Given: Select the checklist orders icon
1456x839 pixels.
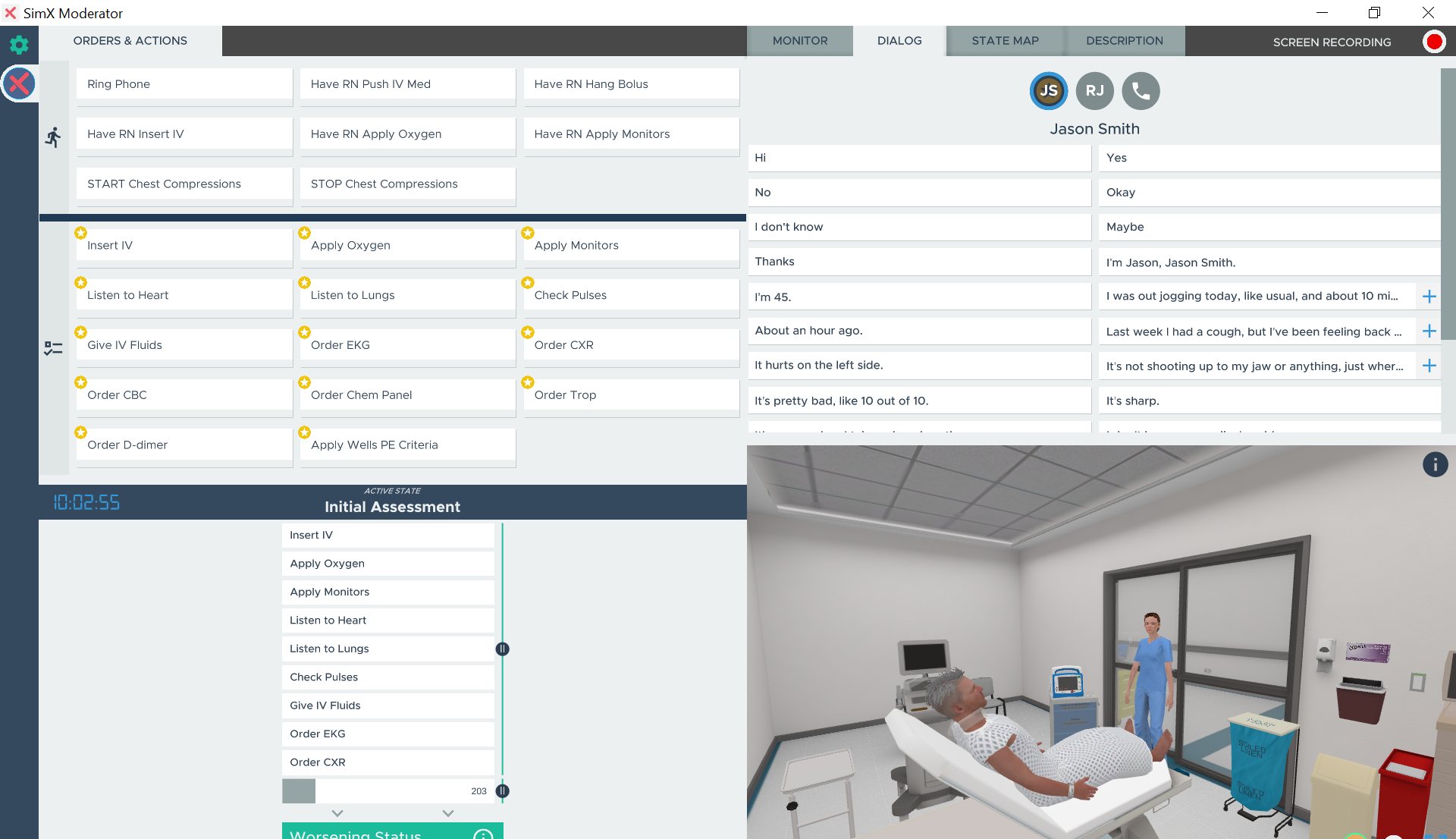Looking at the screenshot, I should [53, 348].
